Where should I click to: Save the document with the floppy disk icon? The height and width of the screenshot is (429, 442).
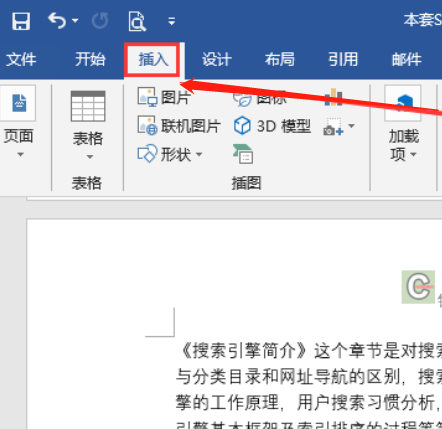(21, 21)
